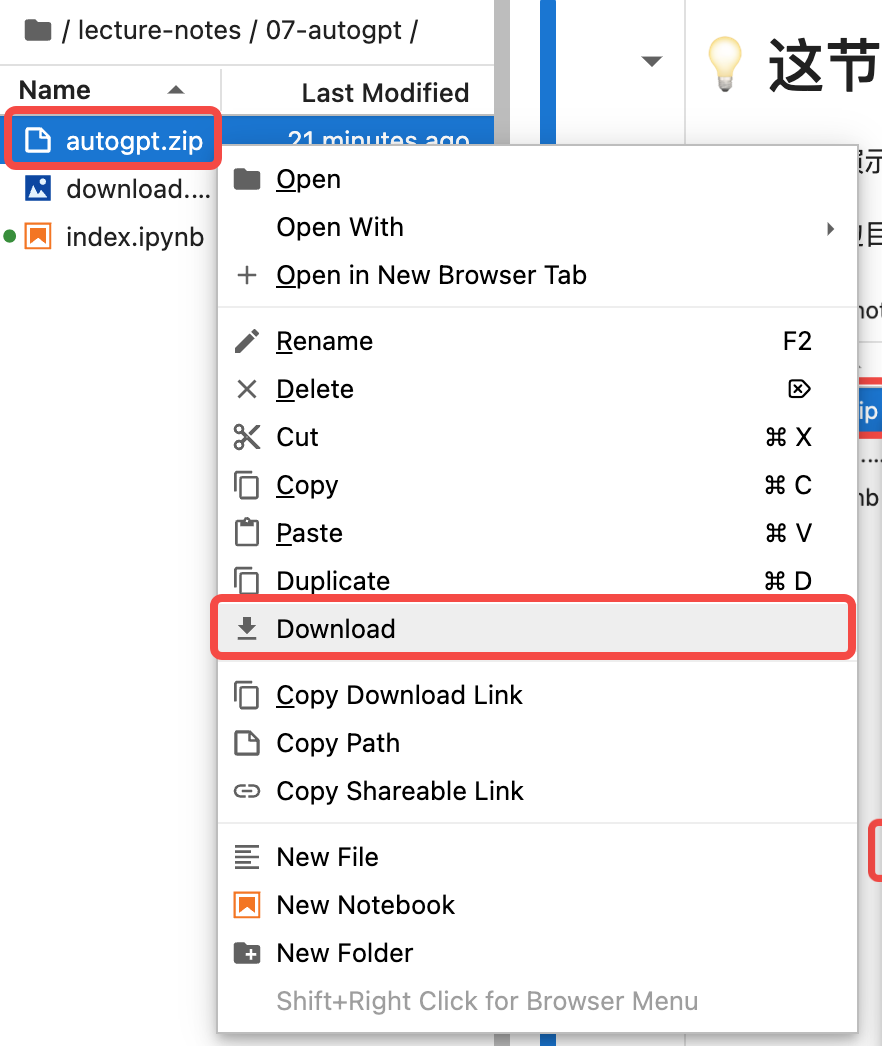
Task: Select the index.ipynb notebook
Action: pos(112,237)
